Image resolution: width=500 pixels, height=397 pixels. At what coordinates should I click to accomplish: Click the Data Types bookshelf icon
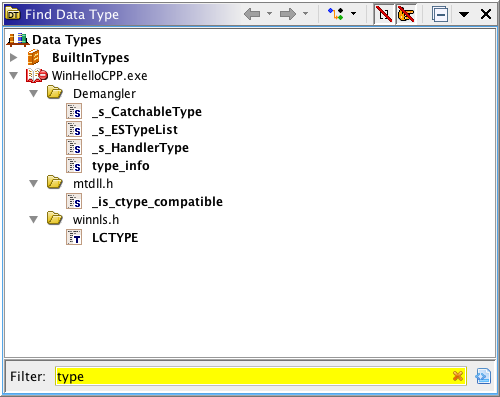coord(18,40)
